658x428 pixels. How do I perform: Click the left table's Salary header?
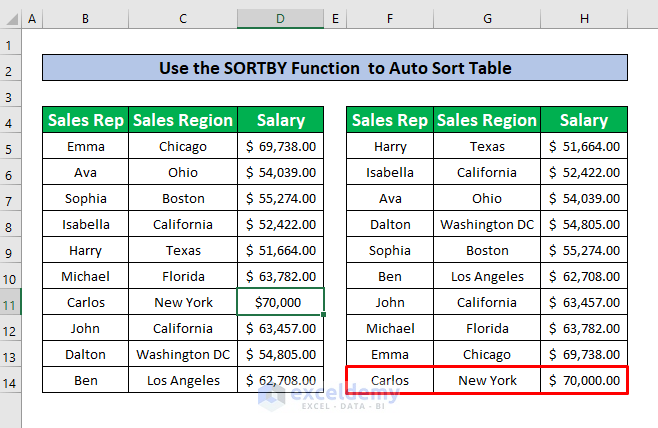point(280,120)
